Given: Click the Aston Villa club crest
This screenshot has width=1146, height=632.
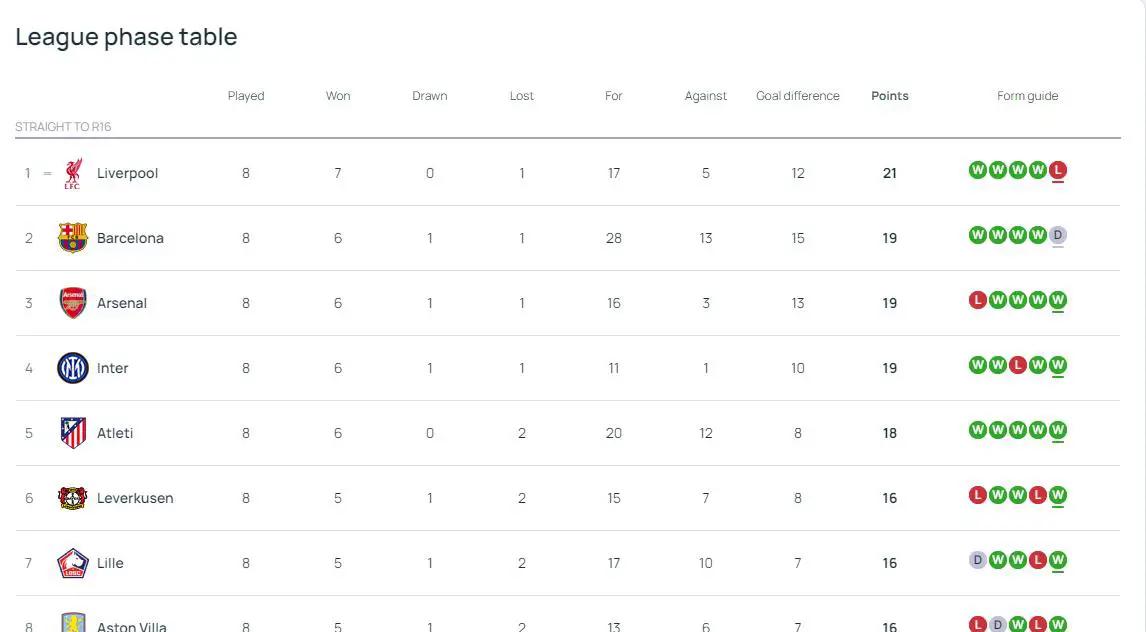Looking at the screenshot, I should 72,624.
